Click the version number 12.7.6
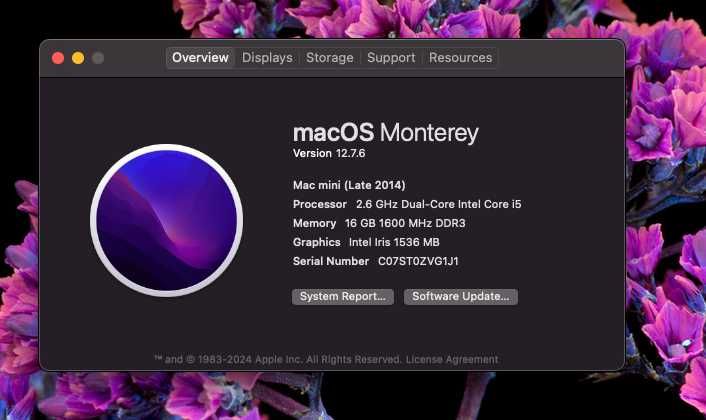Viewport: 706px width, 420px height. tap(350, 154)
